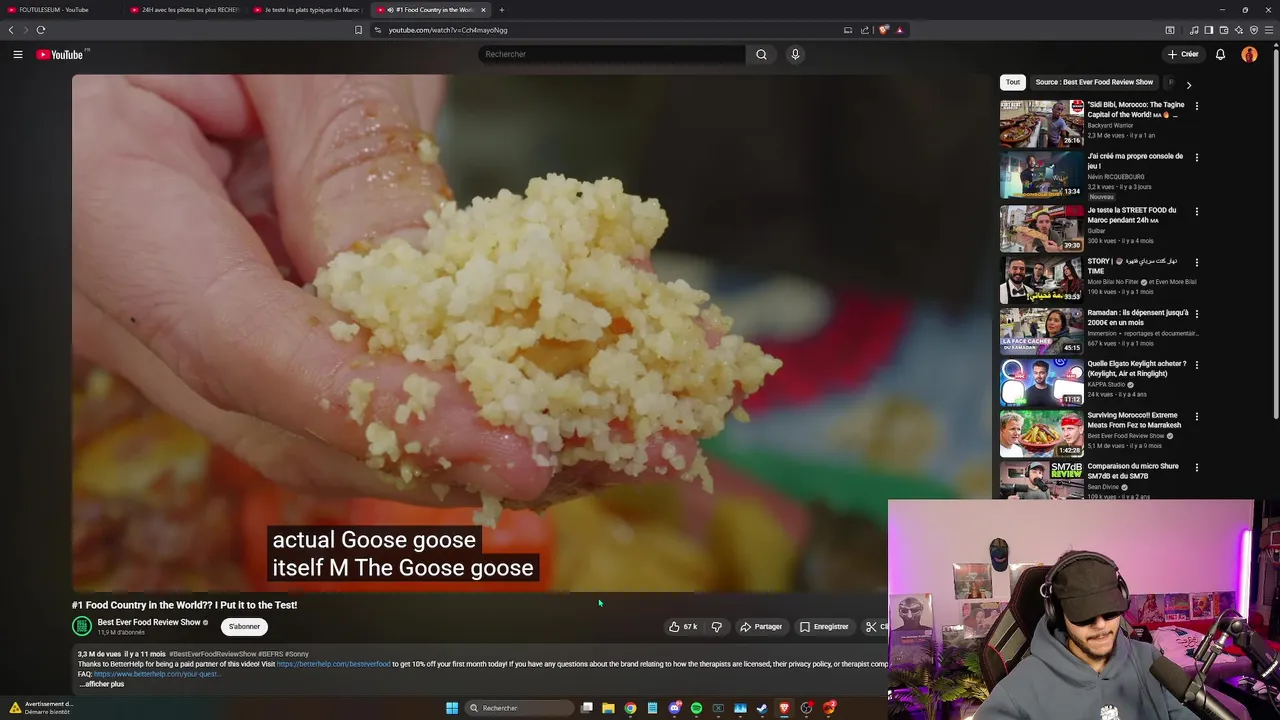Viewport: 1280px width, 720px height.
Task: Open Windows Start menu
Action: click(452, 708)
